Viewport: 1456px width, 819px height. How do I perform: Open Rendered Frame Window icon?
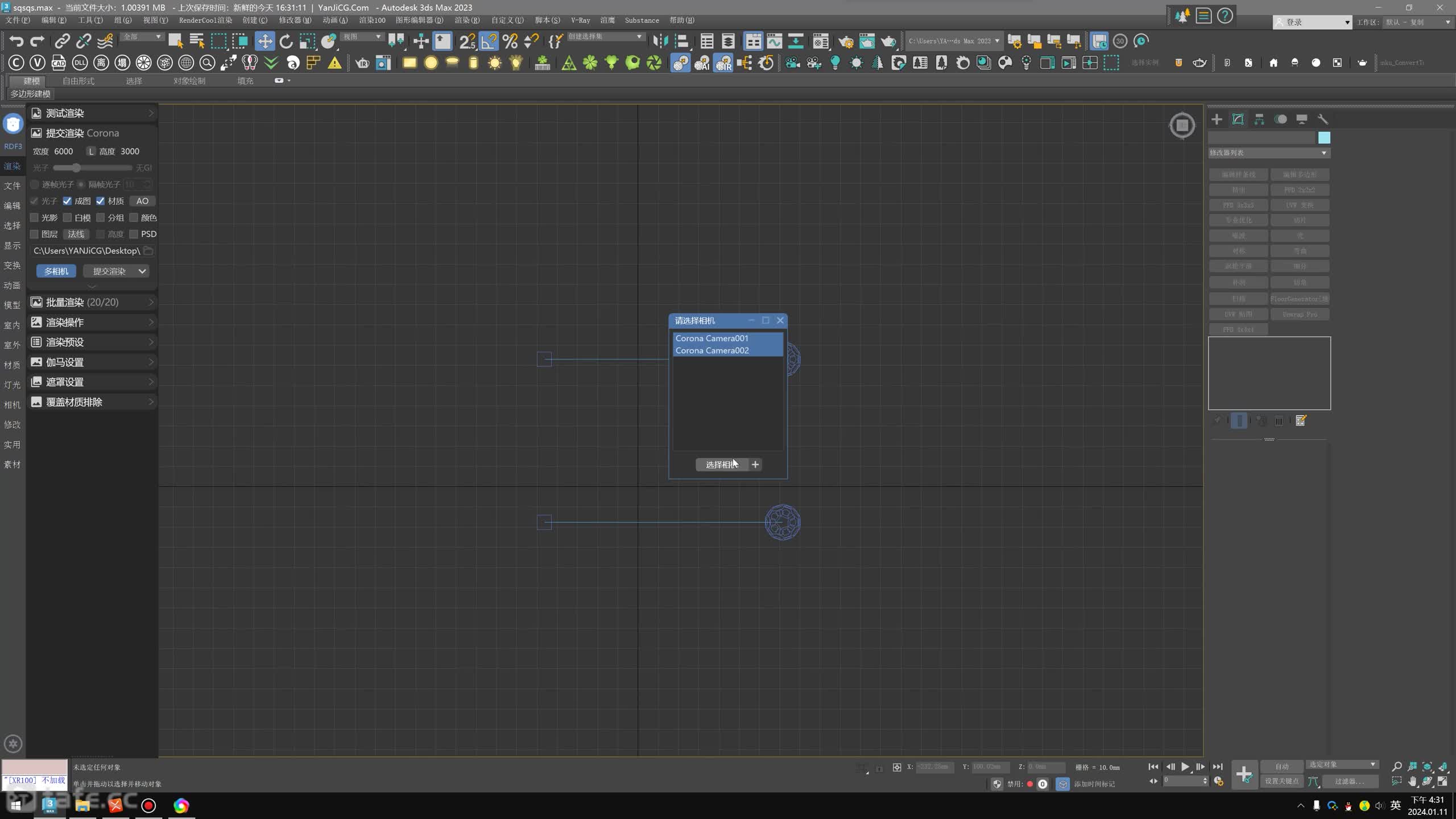[867, 41]
